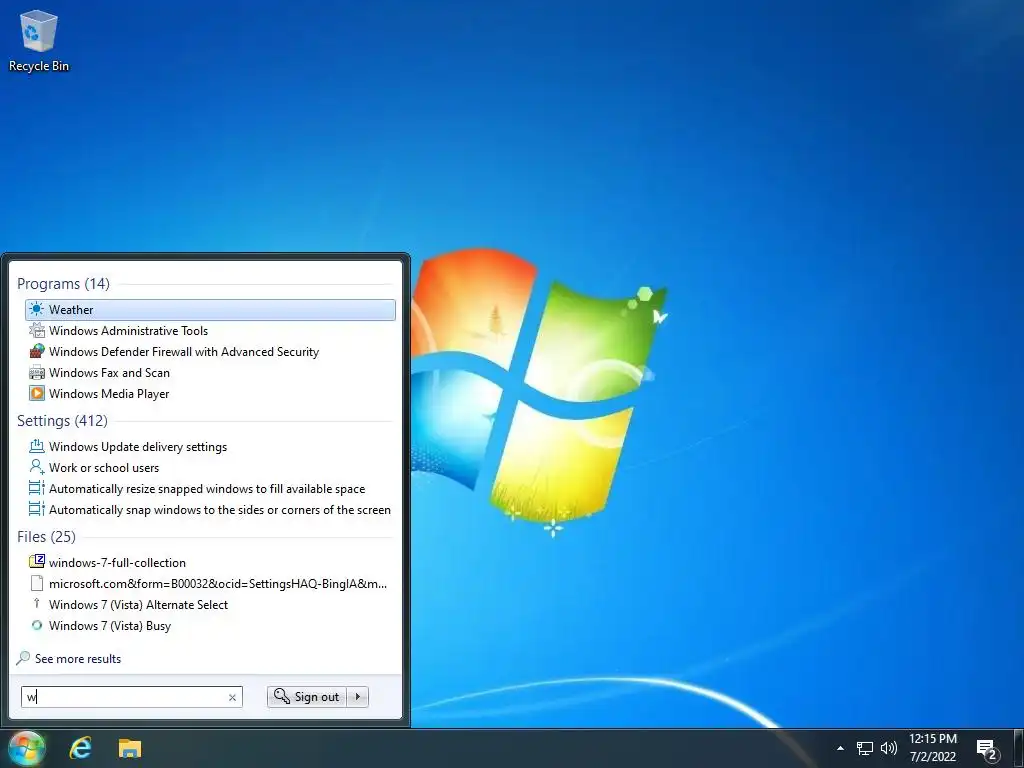
Task: Open the network icon in system tray
Action: 865,748
